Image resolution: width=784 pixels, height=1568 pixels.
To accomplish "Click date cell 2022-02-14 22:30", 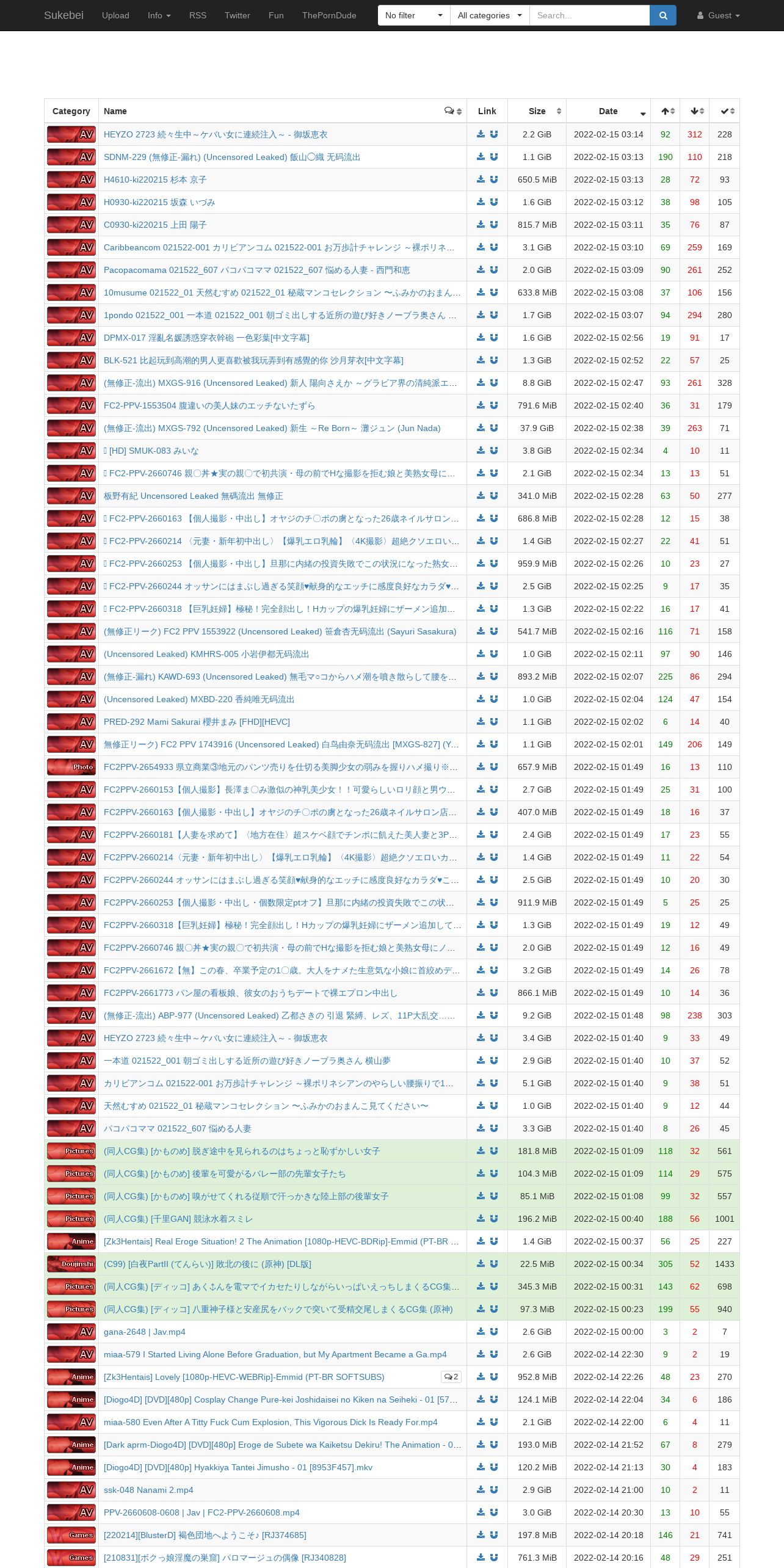I will pos(609,1354).
